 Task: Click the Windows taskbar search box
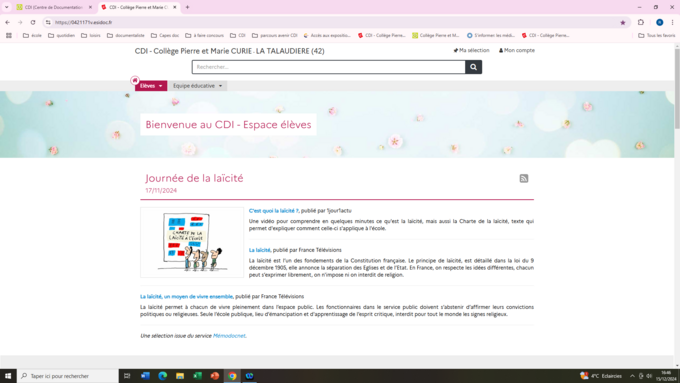click(68, 376)
